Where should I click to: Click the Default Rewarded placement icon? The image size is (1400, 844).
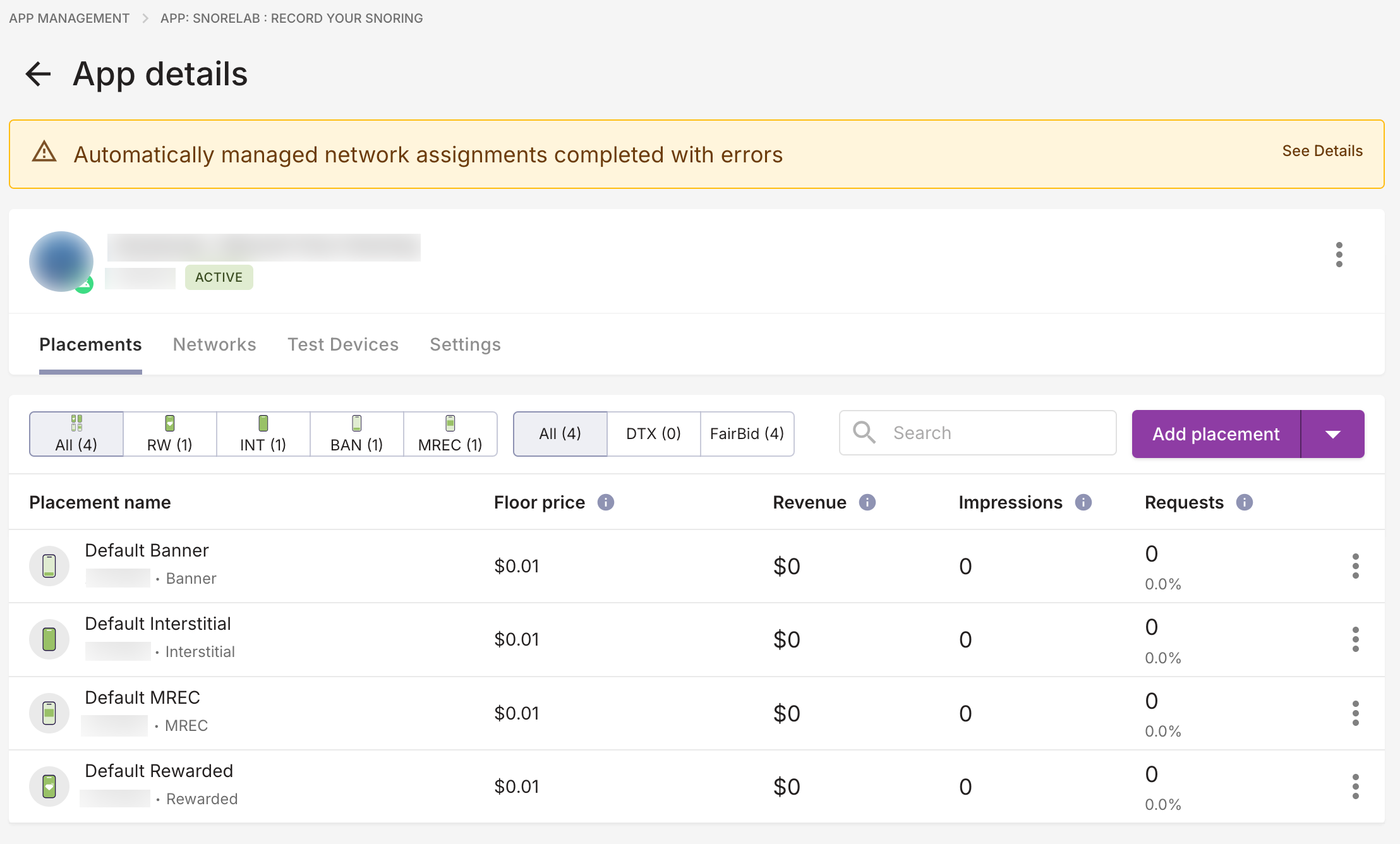click(x=49, y=787)
